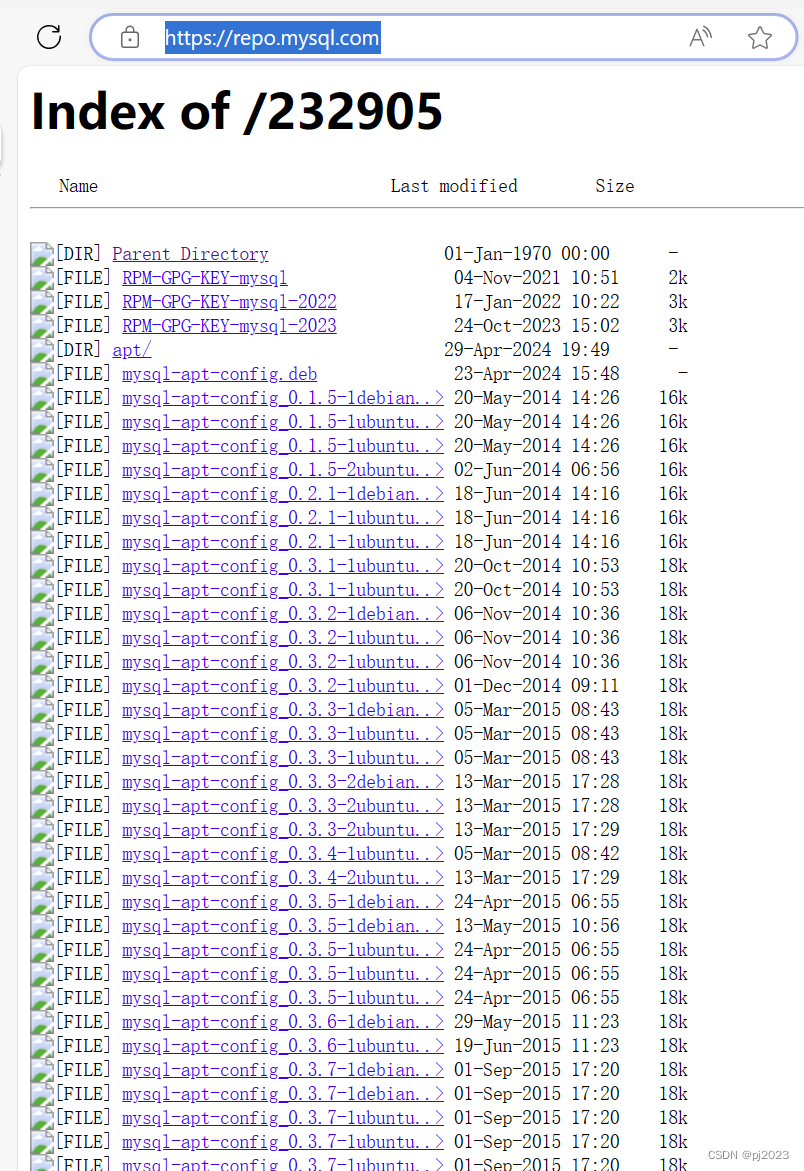
Task: Open mysql-apt-config_0.1.5-1debian link
Action: pos(283,398)
